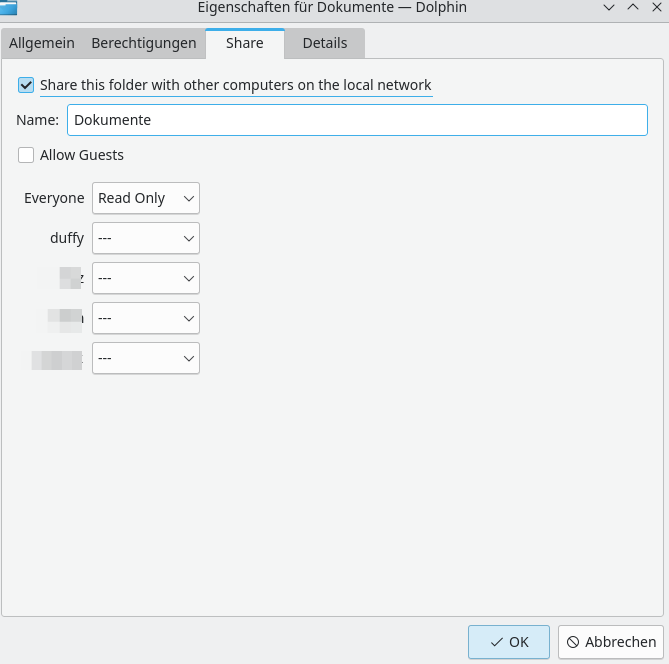Confirm changes with the OK button
Viewport: 669px width, 664px height.
coord(508,642)
